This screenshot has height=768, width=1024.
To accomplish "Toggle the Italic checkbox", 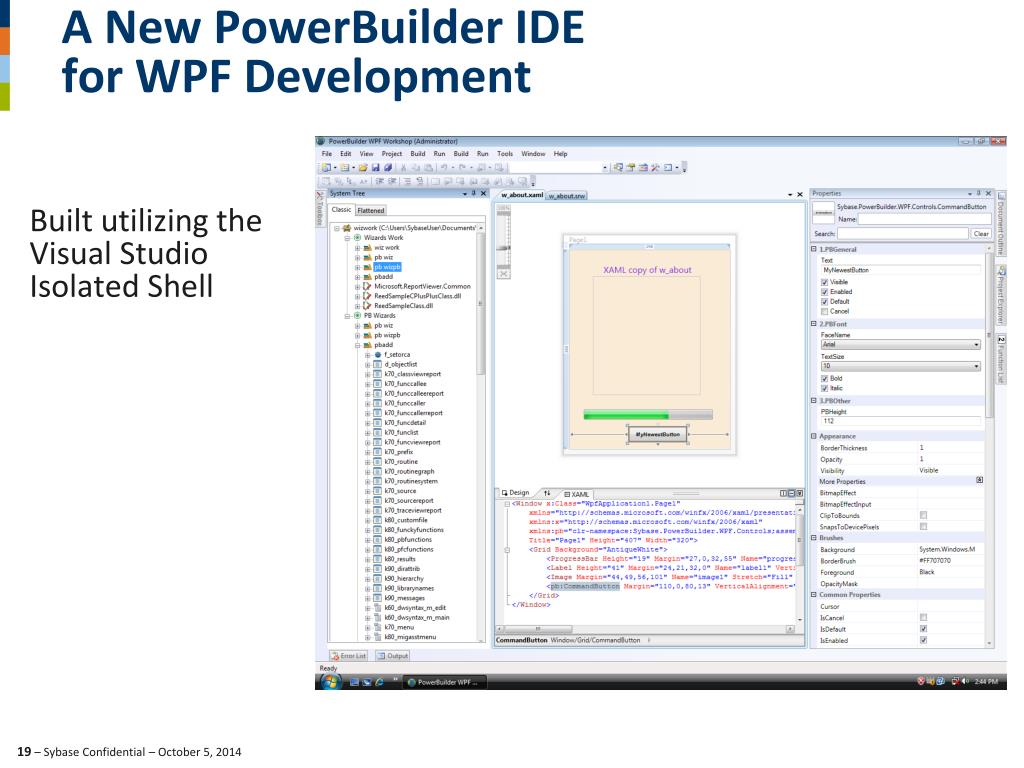I will pyautogui.click(x=824, y=389).
